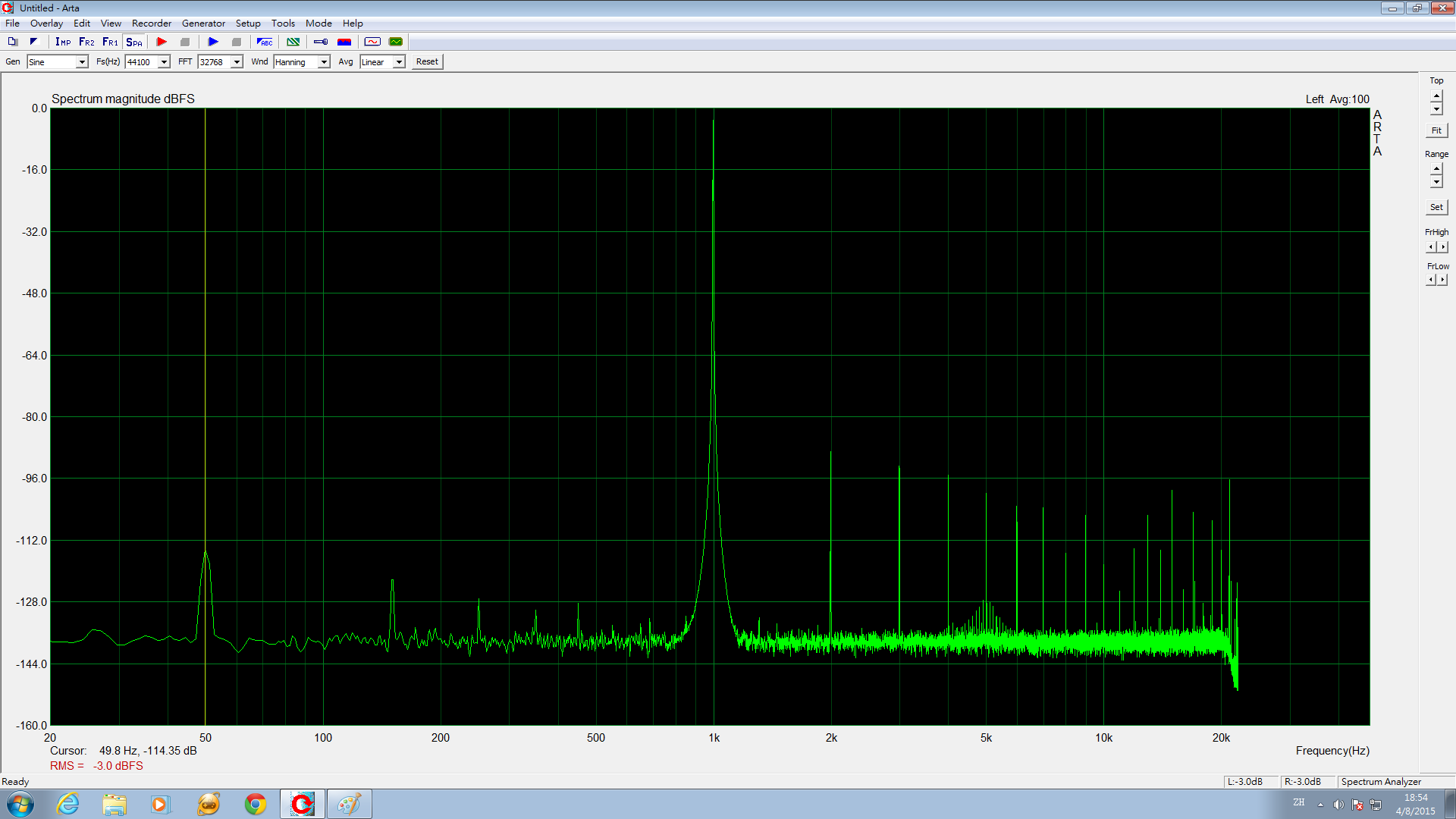Open the Windows Start menu
The image size is (1456, 819).
20,804
